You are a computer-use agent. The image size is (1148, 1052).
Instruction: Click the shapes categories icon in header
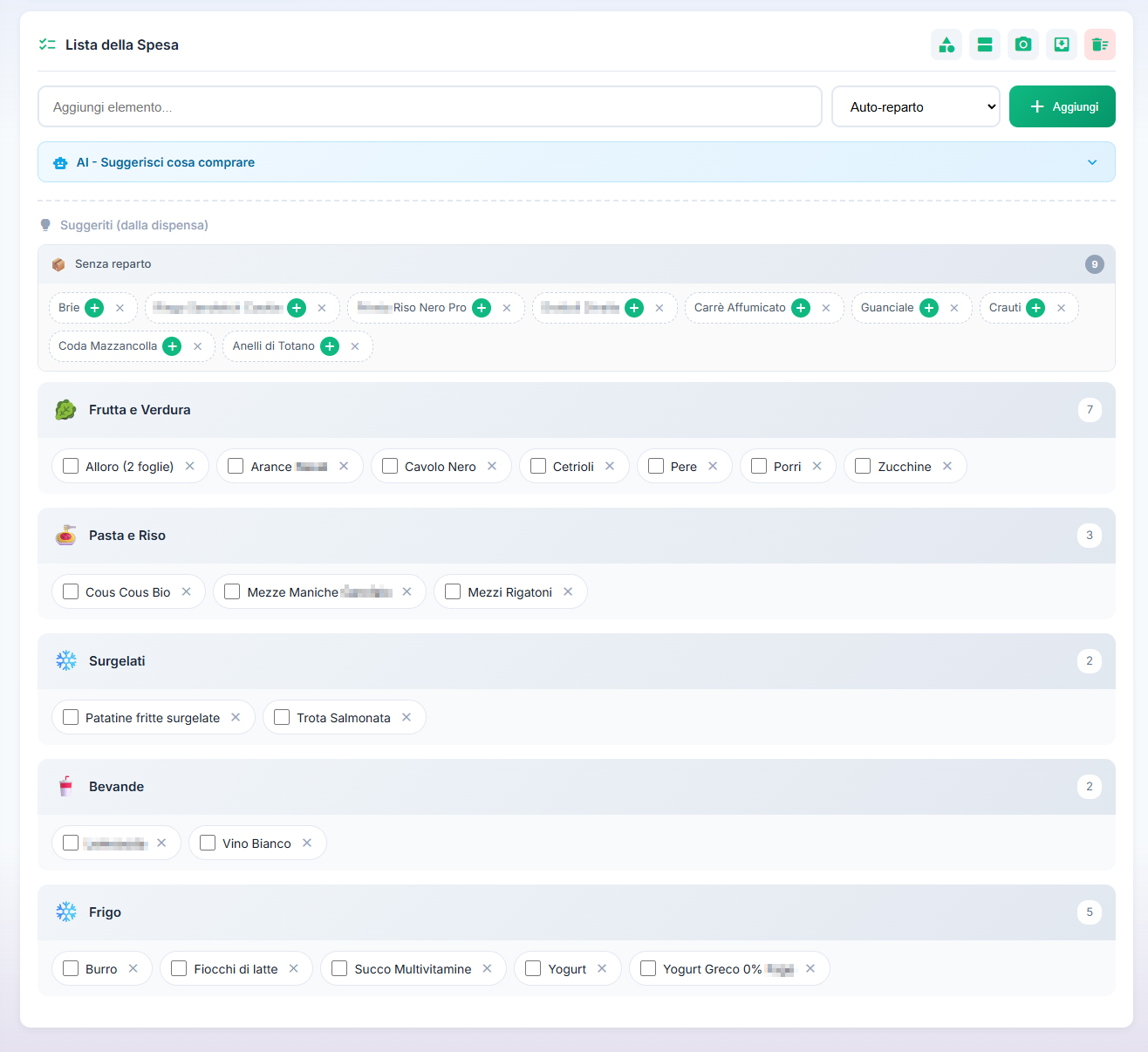click(x=946, y=44)
